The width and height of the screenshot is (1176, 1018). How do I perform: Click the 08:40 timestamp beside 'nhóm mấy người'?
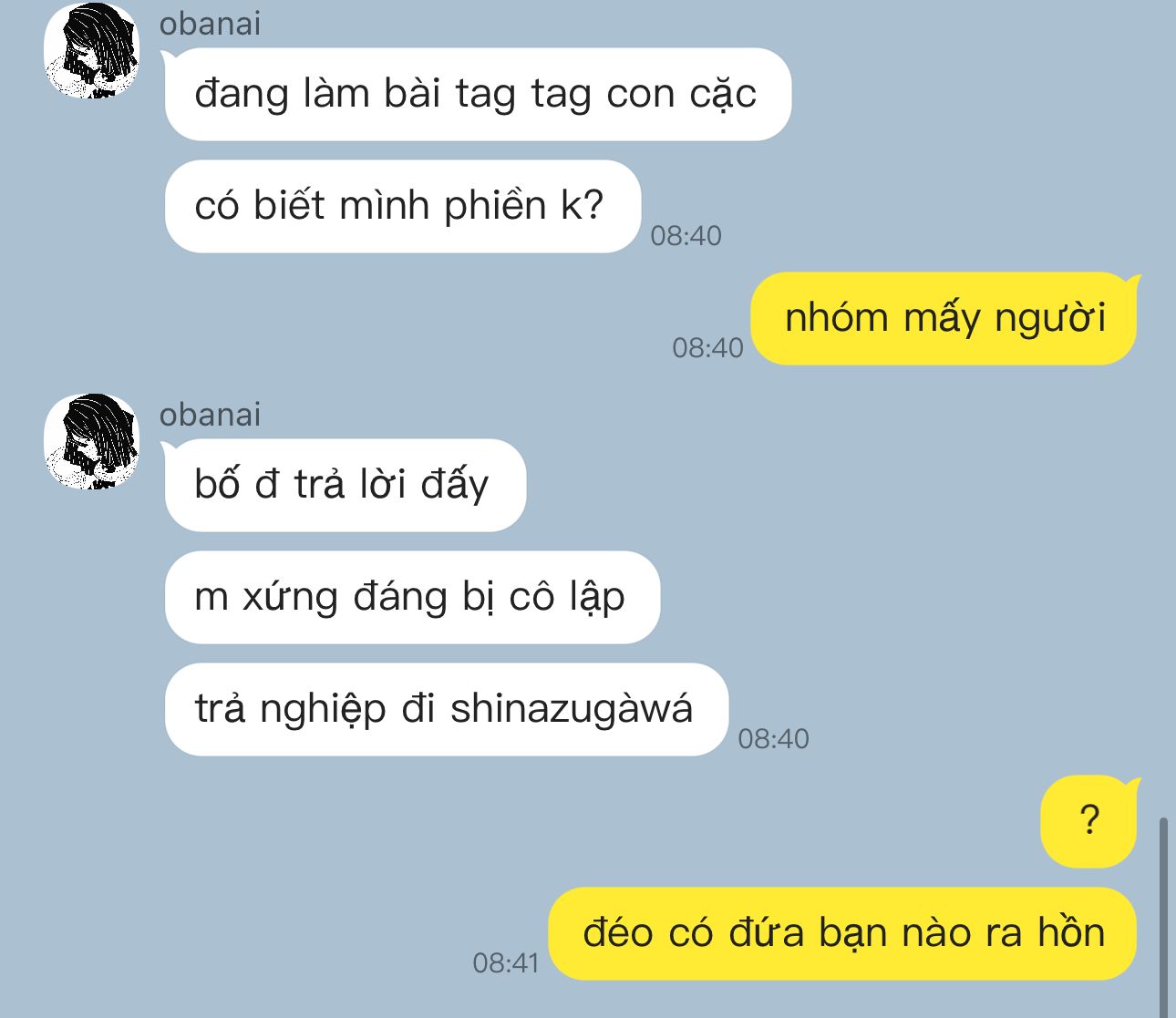(707, 347)
